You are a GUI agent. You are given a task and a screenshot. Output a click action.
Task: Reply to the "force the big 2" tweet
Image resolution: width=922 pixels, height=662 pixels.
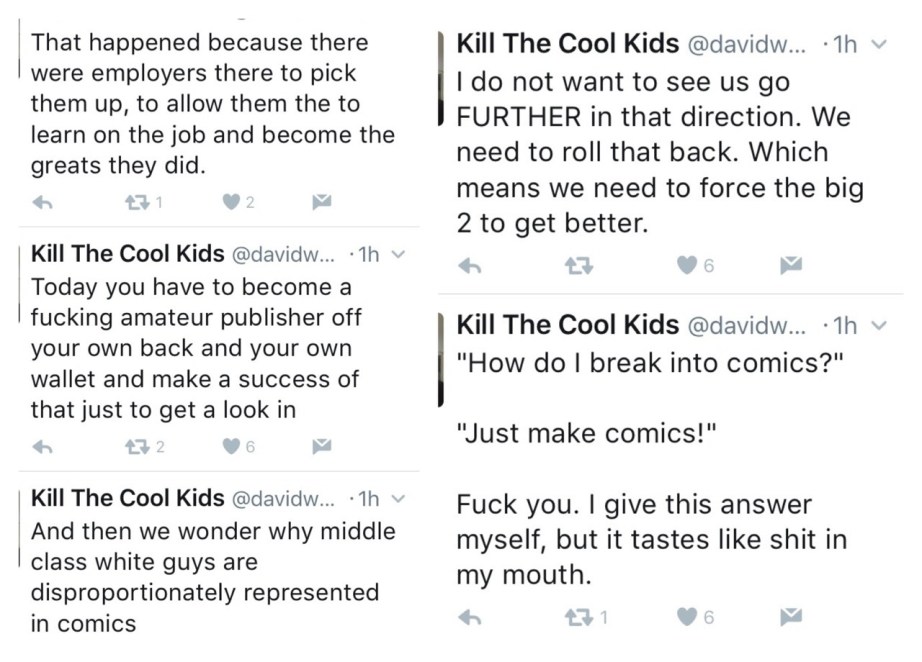(468, 266)
